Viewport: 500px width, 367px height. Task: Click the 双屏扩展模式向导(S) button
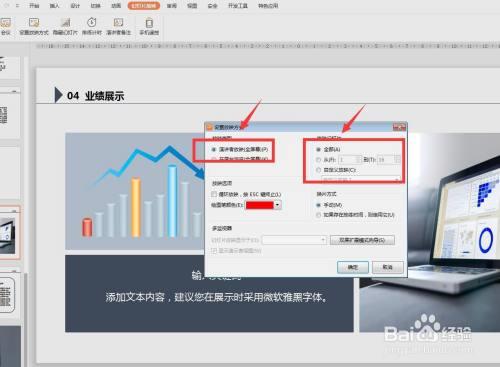click(x=362, y=240)
